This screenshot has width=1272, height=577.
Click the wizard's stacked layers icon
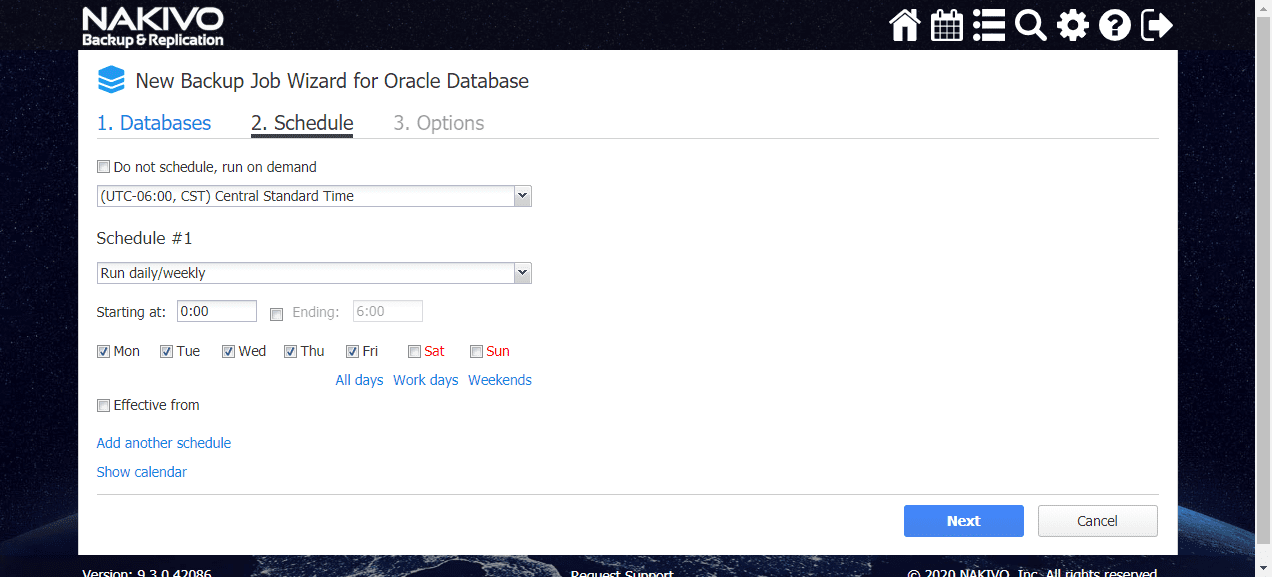(111, 79)
